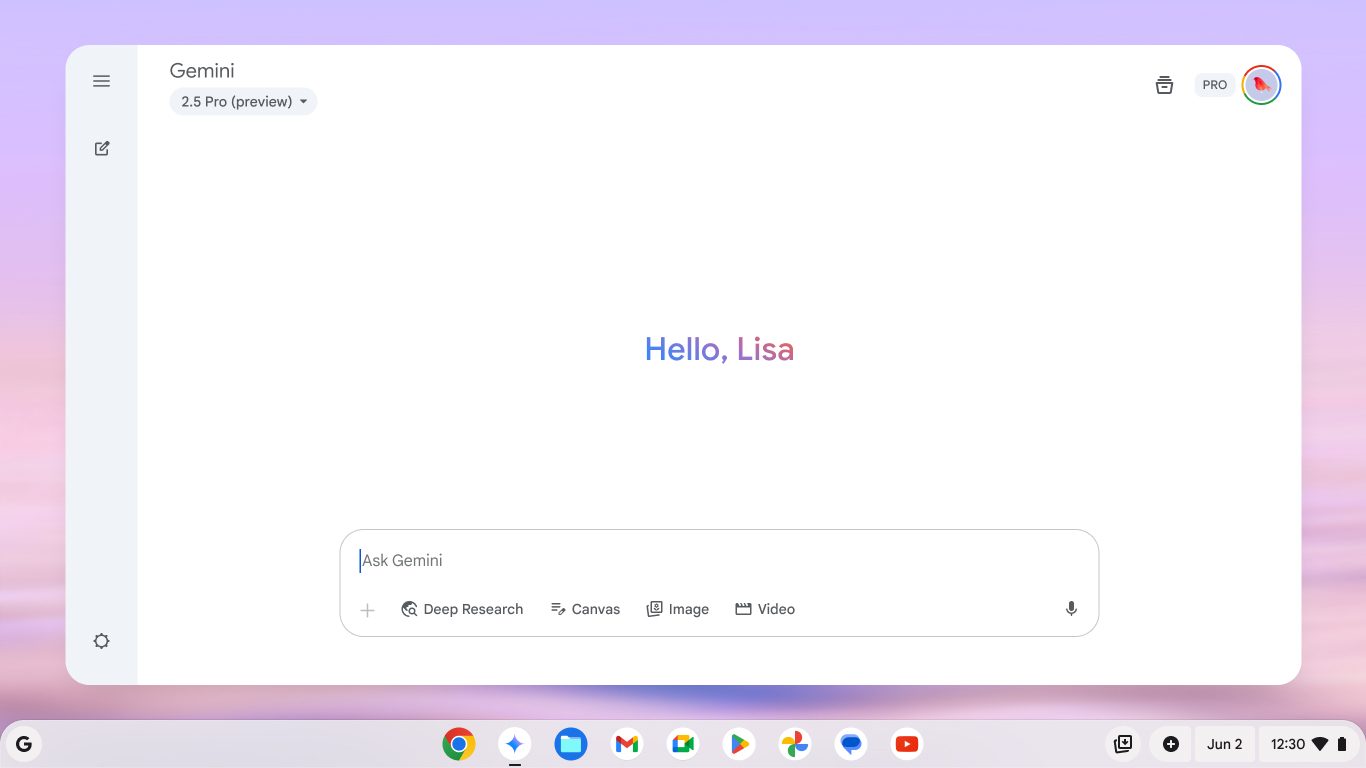Viewport: 1366px width, 768px height.
Task: Open the Jun 2 calendar date
Action: tap(1224, 744)
